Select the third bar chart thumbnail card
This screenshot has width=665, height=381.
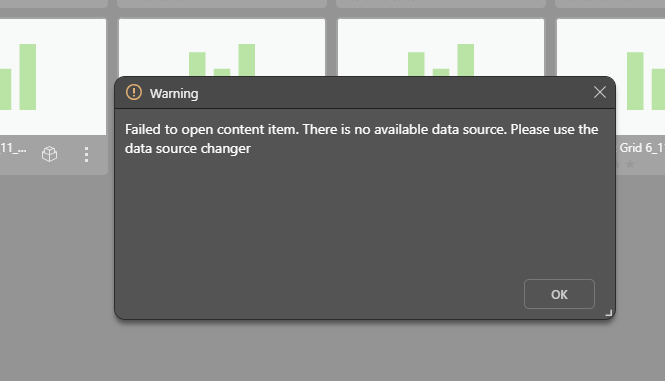[x=441, y=48]
